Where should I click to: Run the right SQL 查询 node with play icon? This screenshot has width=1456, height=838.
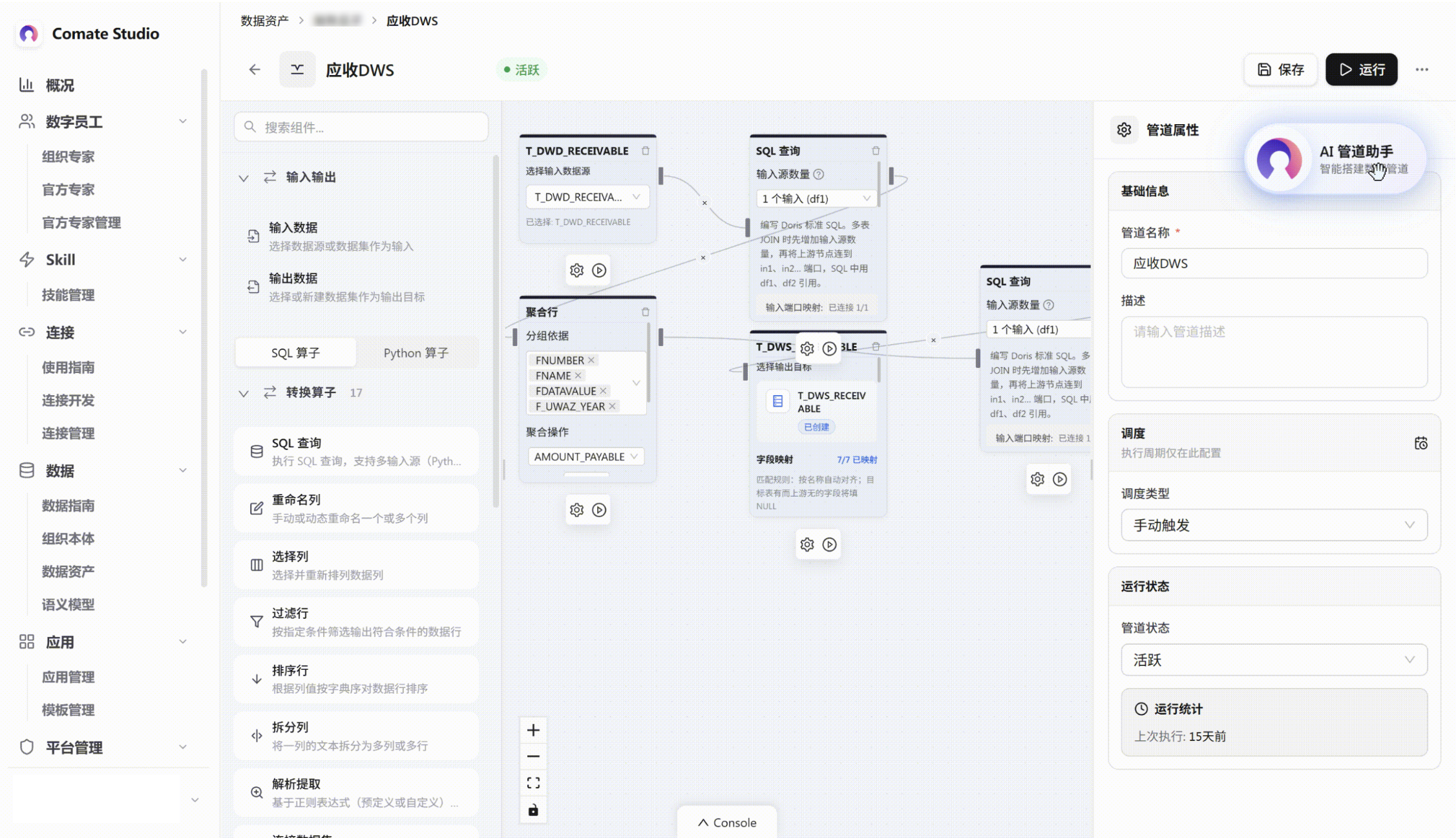pos(1060,479)
